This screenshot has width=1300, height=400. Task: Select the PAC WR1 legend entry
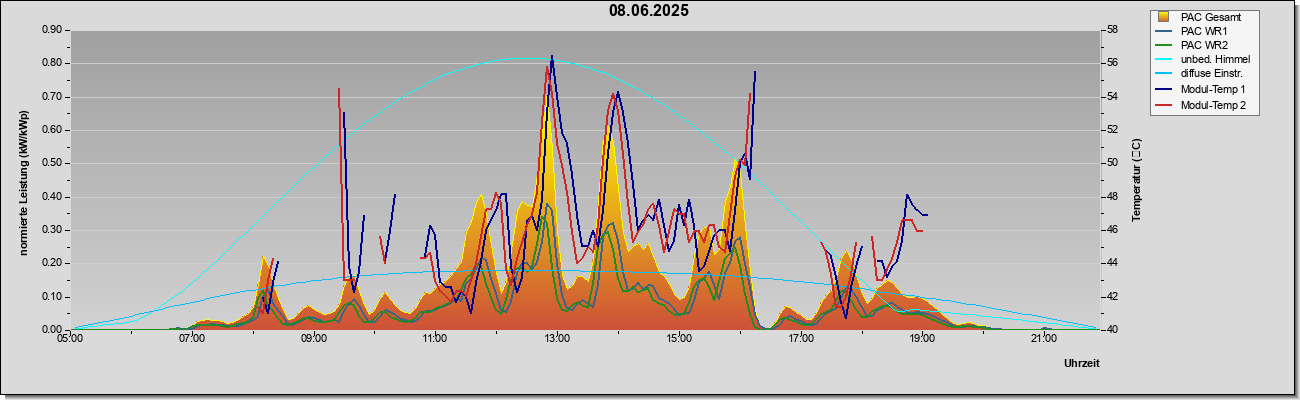click(1204, 31)
